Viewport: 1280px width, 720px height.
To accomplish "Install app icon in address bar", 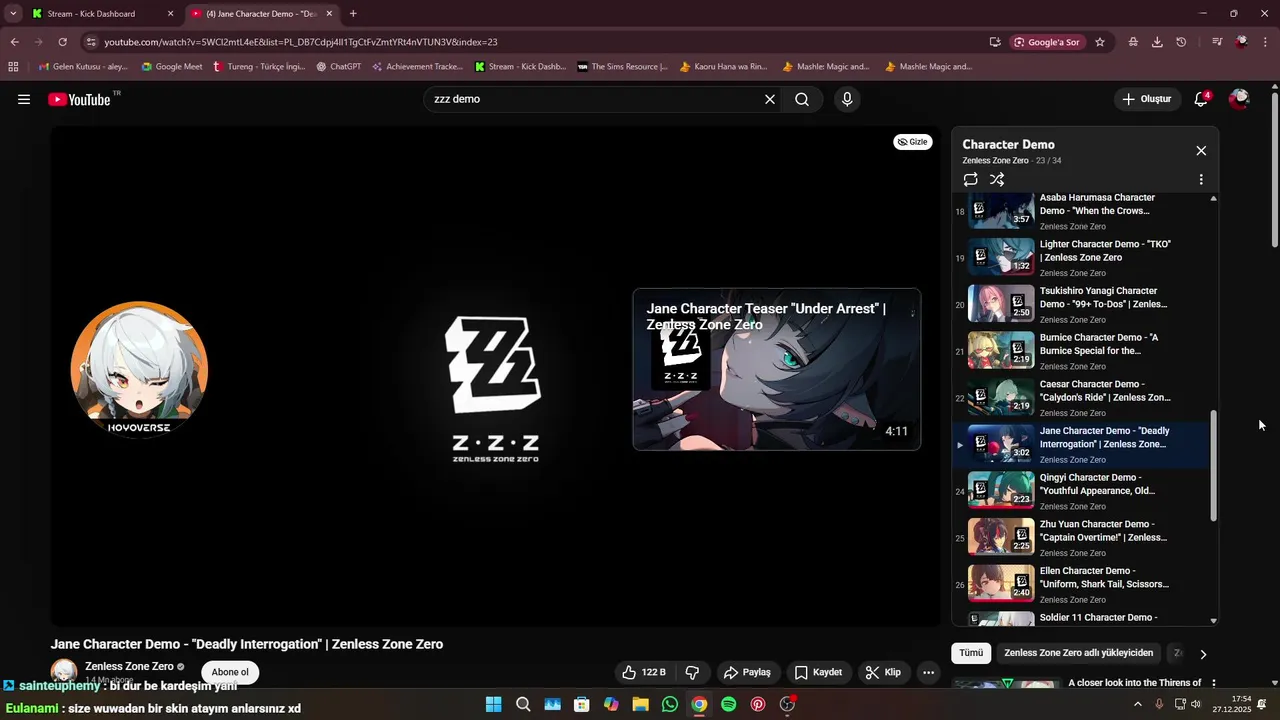I will [995, 42].
